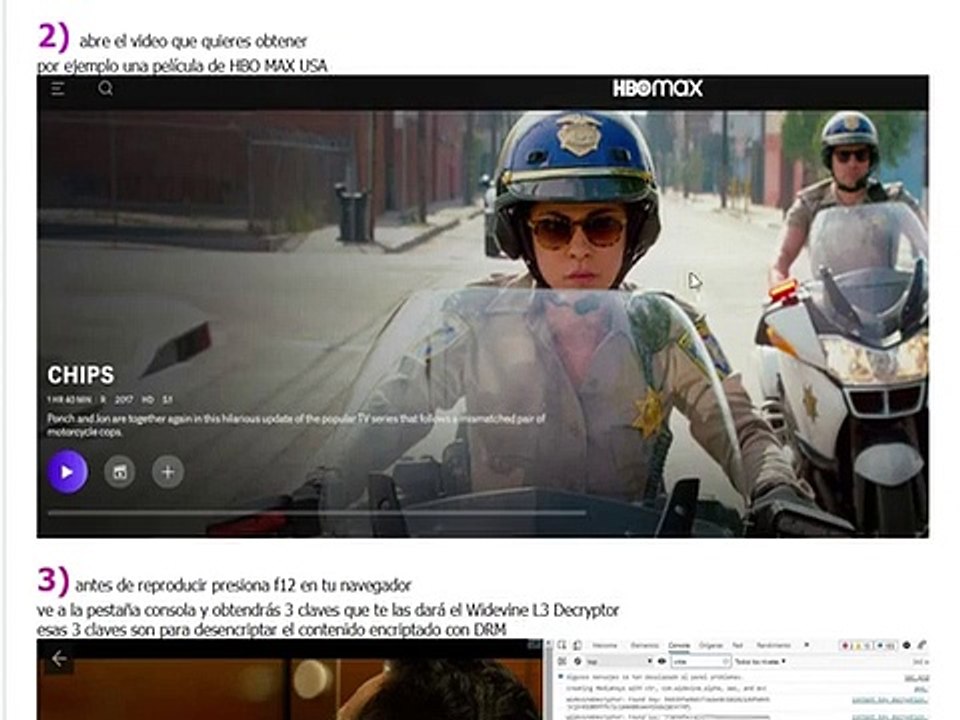960x720 pixels.
Task: Open the HBO Max hamburger menu
Action: (x=58, y=89)
